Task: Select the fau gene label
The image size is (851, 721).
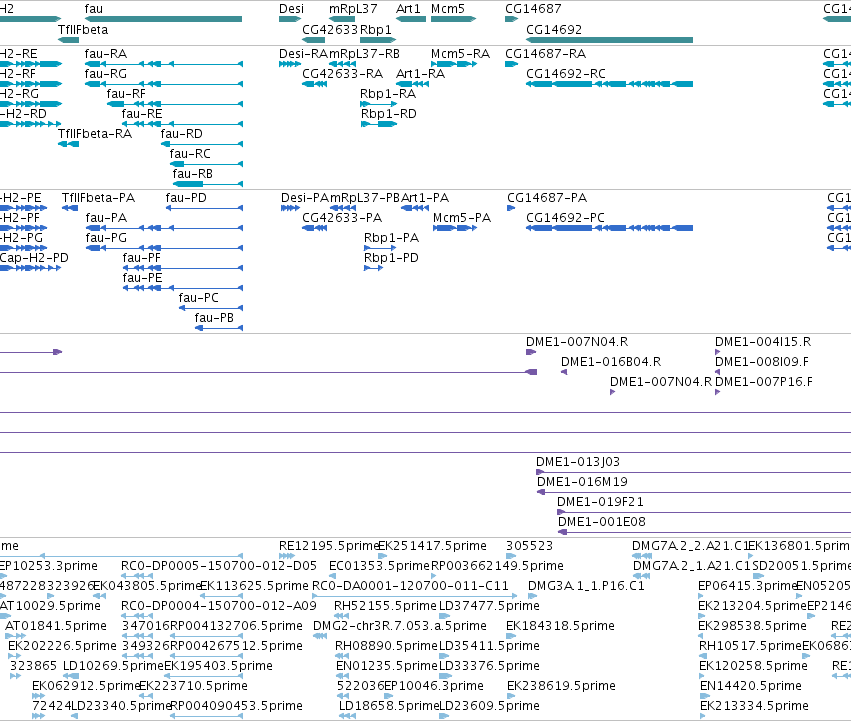Action: (94, 9)
